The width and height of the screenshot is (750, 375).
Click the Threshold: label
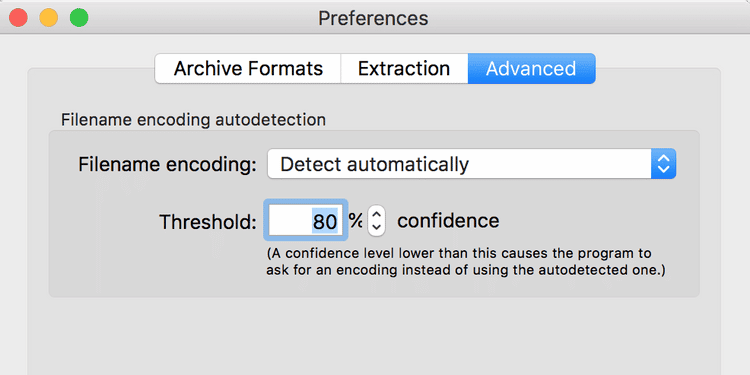pyautogui.click(x=208, y=222)
